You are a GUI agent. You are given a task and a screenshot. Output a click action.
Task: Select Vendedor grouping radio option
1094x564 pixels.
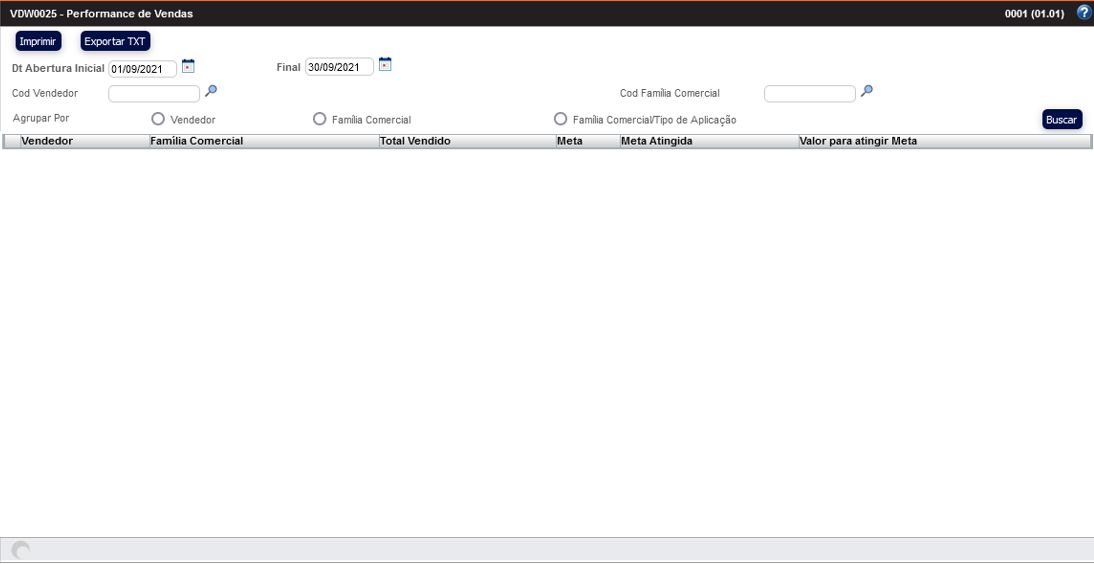tap(158, 119)
